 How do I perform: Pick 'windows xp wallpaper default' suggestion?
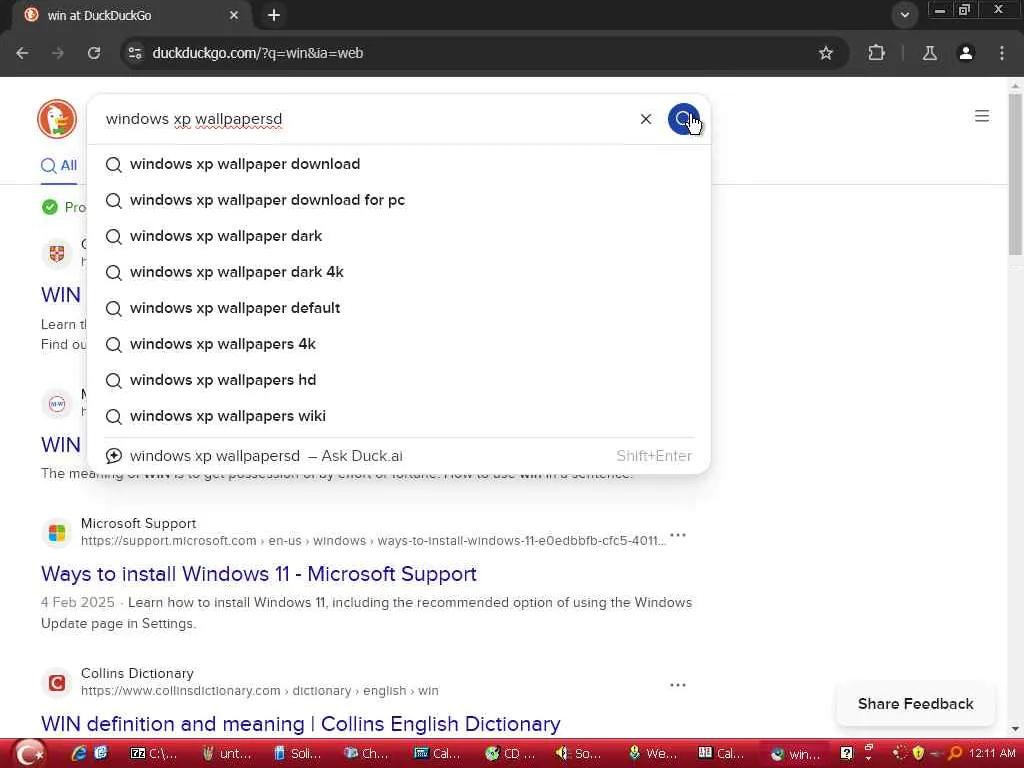(398, 308)
